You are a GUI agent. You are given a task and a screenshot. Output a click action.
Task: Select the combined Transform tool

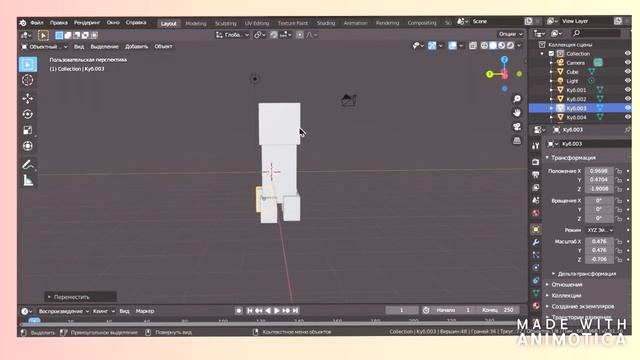(28, 146)
